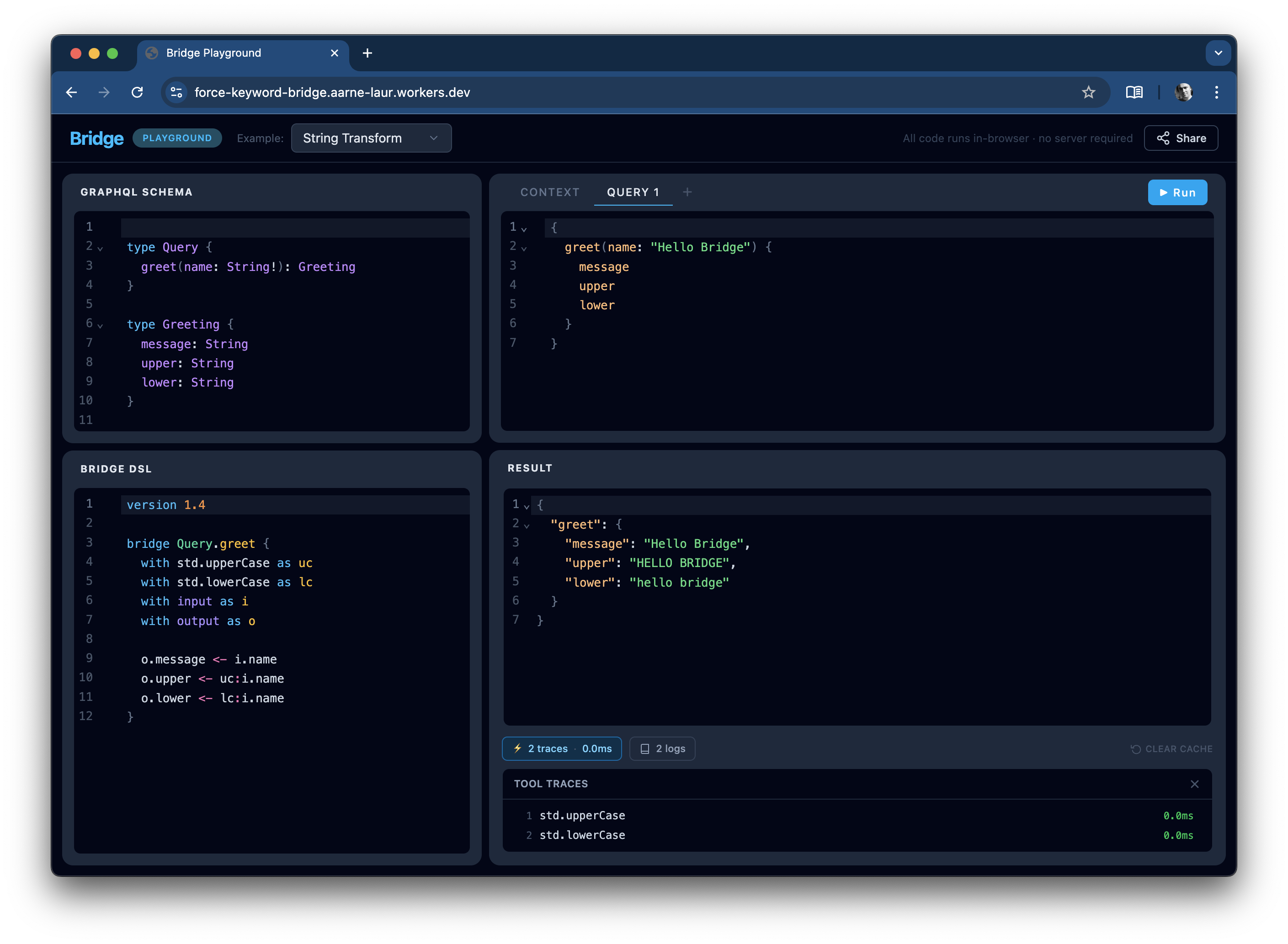Select the QUERY 1 tab
Screen dimensions: 1288x944
point(633,192)
